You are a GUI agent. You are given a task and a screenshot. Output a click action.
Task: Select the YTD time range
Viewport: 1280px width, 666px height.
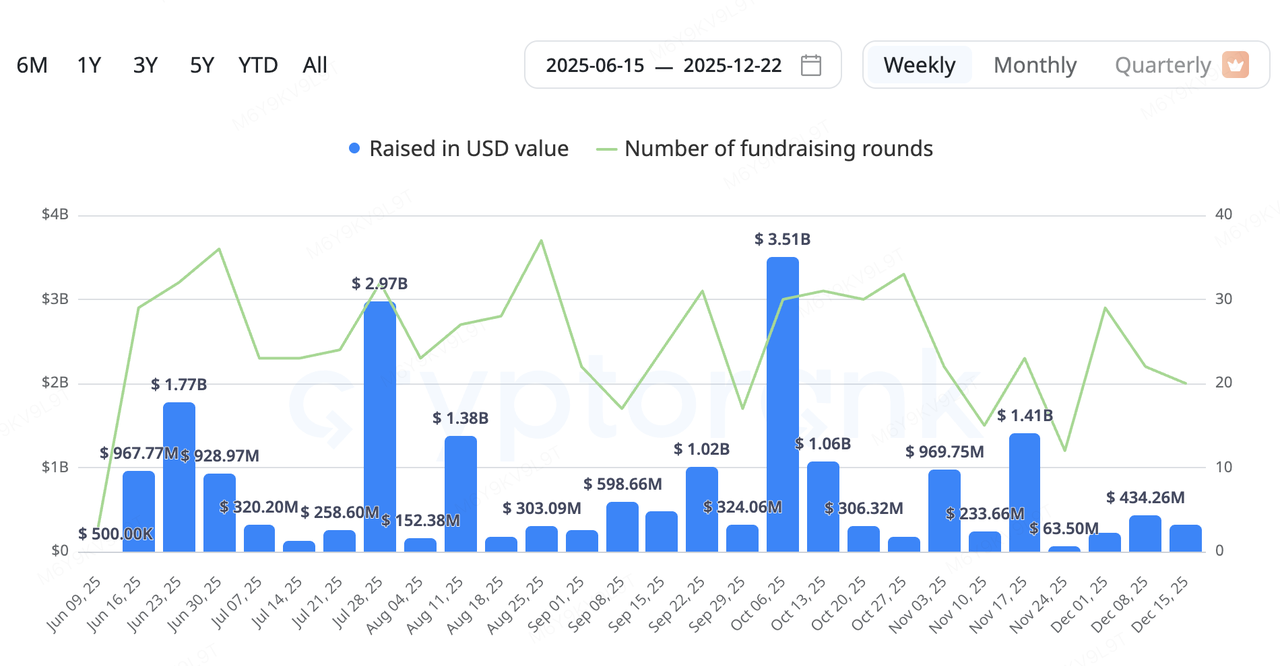(x=258, y=65)
